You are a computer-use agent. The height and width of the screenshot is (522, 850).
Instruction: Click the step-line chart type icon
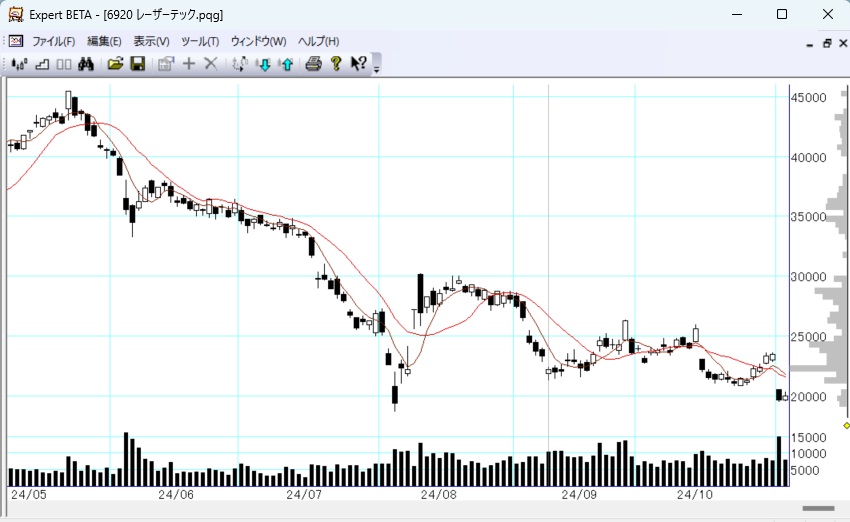click(42, 64)
